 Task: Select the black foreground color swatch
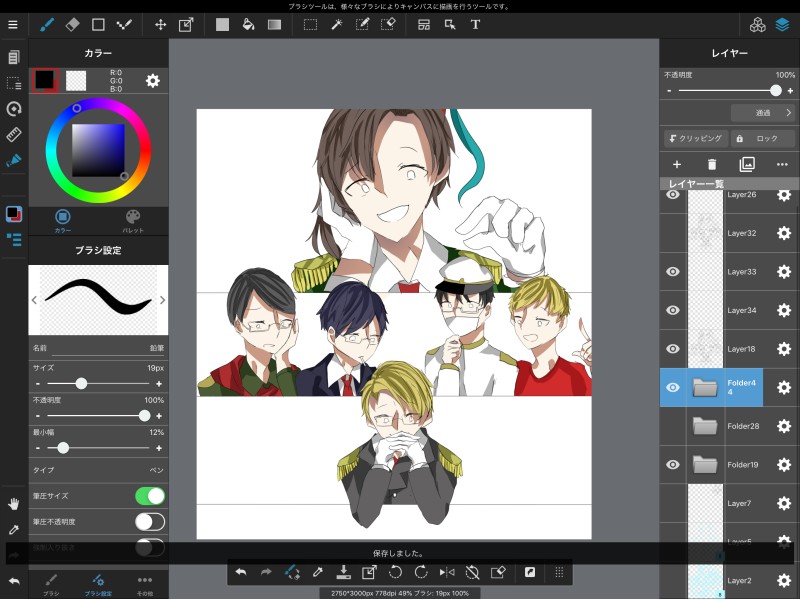coord(45,80)
